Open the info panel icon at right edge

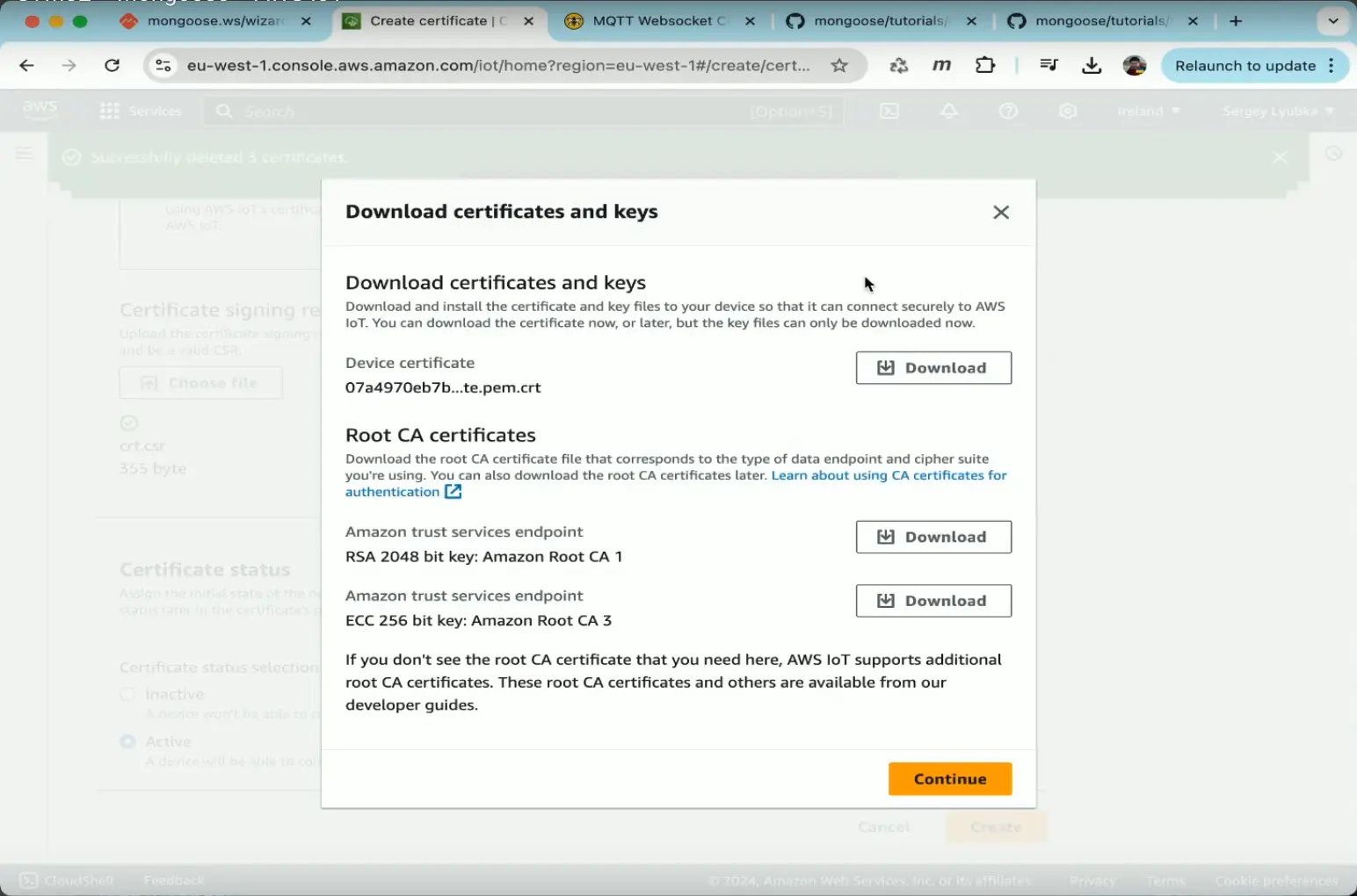(x=1333, y=154)
